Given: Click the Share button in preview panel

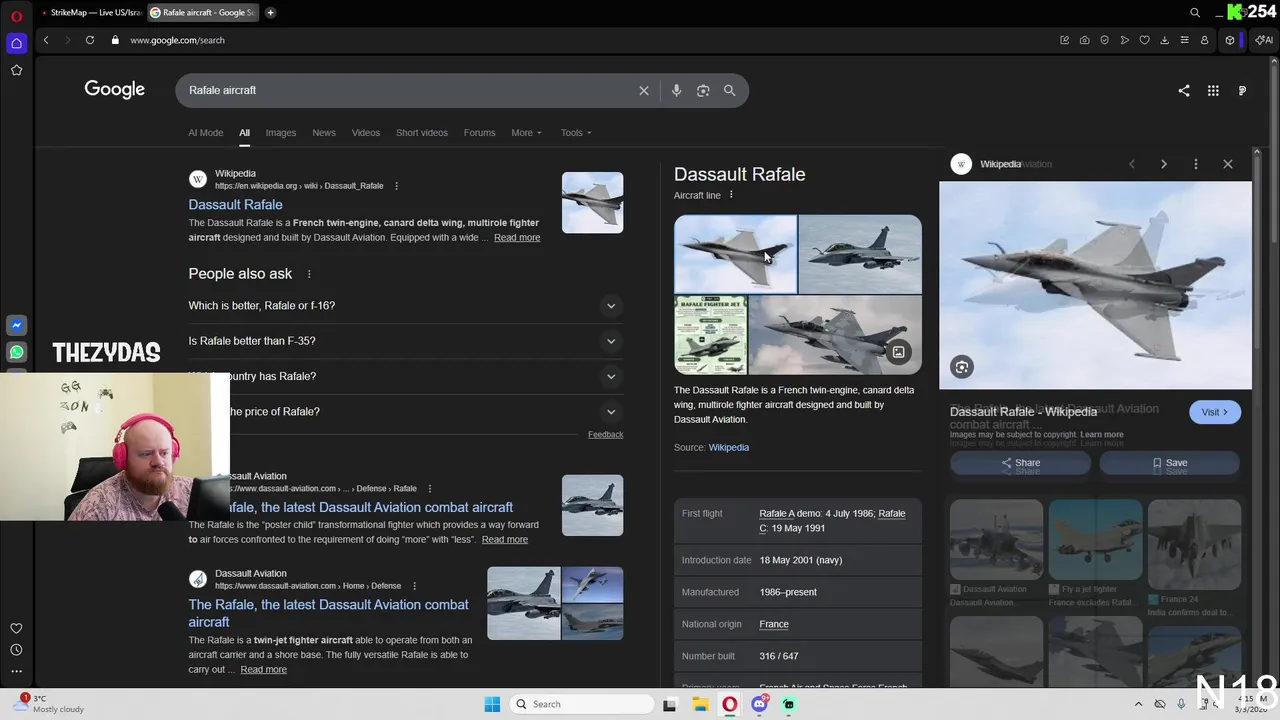Looking at the screenshot, I should (x=1020, y=463).
